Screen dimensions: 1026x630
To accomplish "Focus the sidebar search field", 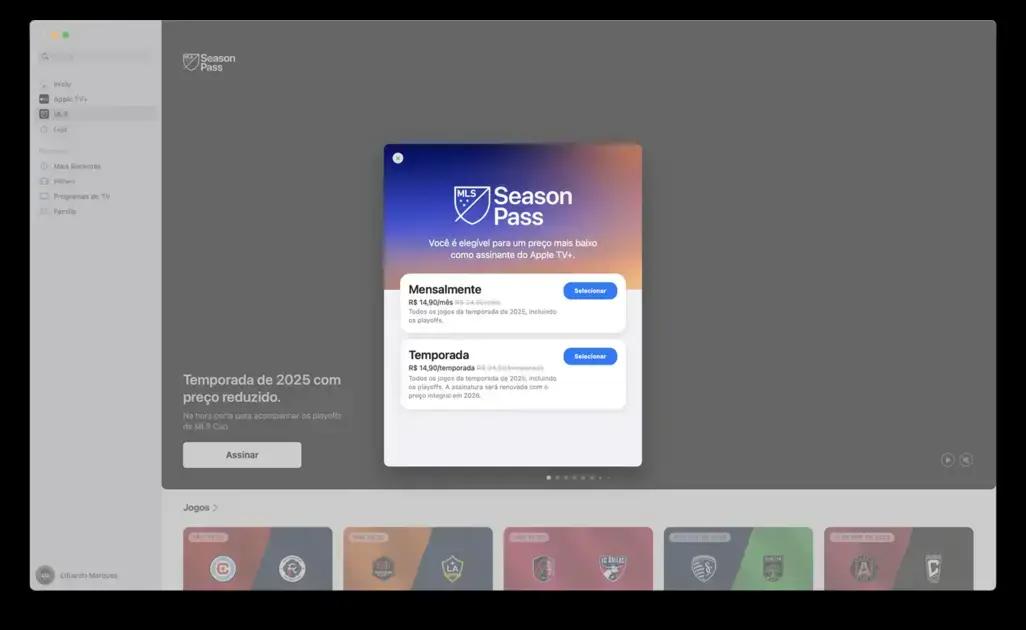I will [x=95, y=57].
